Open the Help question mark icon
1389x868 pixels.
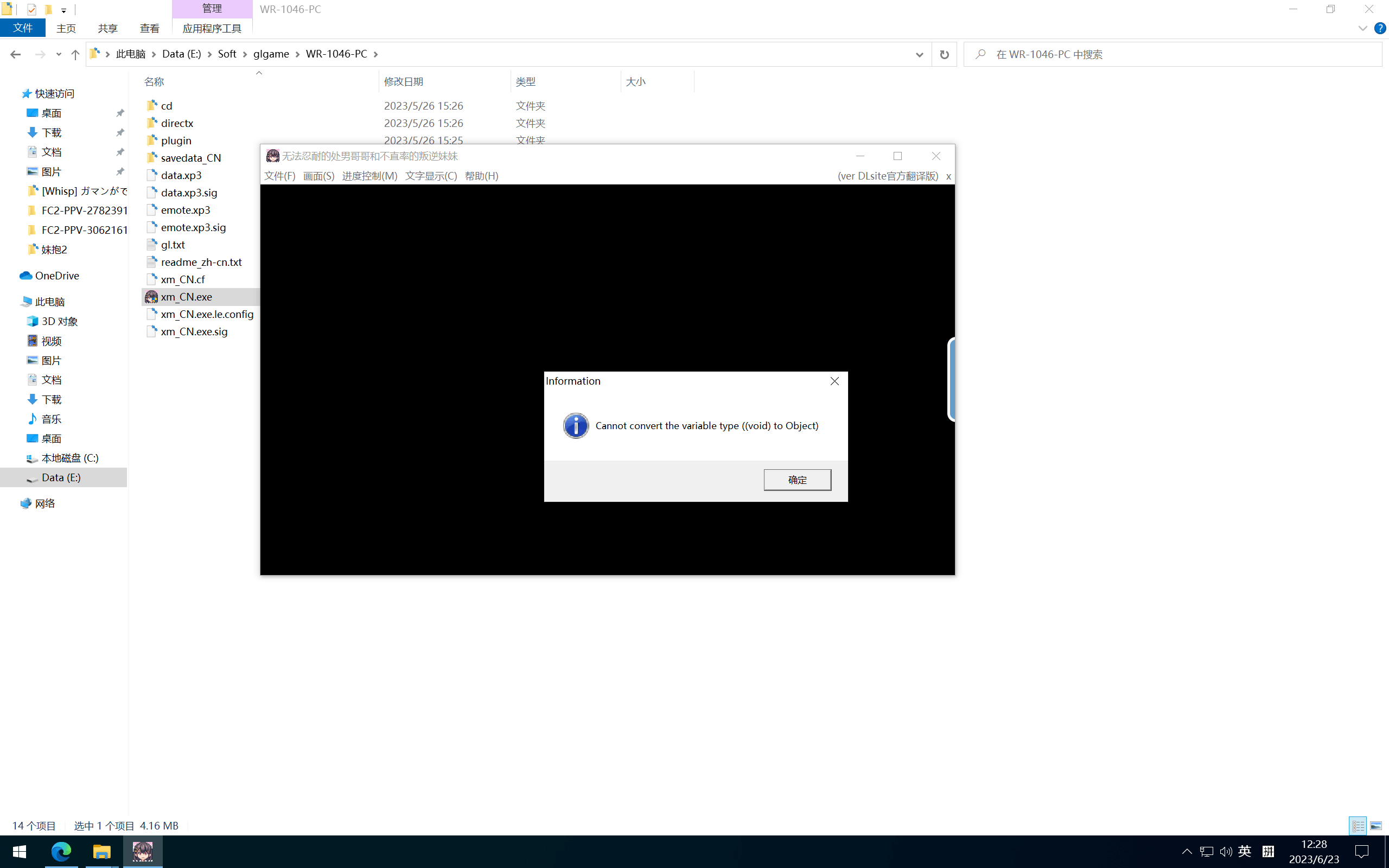coord(1380,28)
